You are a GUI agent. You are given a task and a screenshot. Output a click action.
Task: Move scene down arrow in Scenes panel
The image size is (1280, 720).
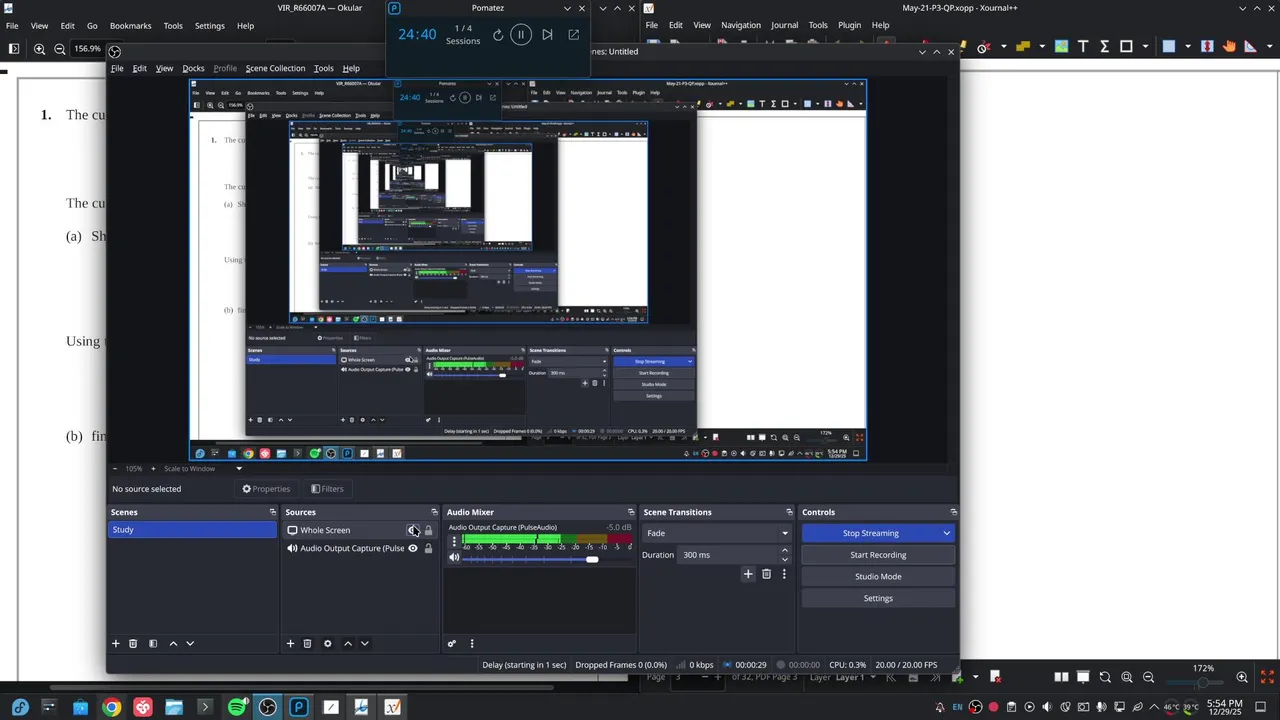(190, 644)
